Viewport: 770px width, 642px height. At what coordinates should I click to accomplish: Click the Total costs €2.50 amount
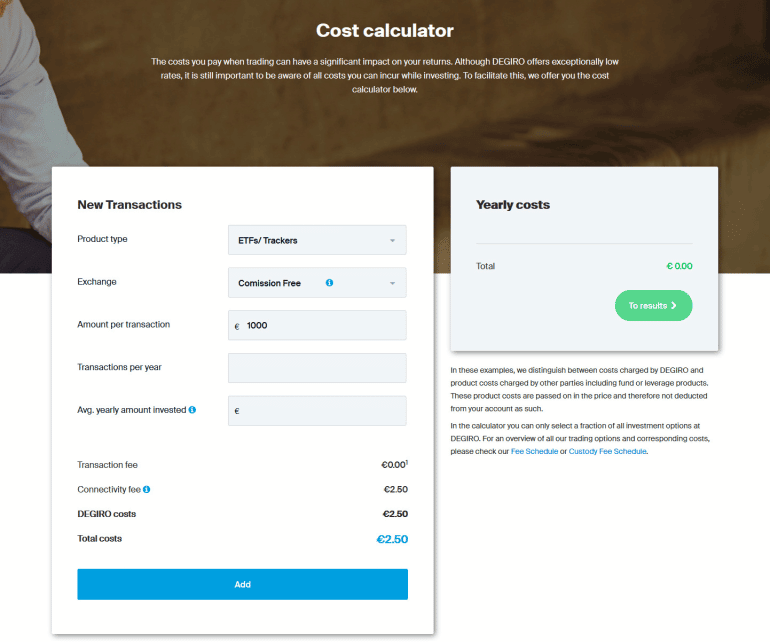click(391, 540)
